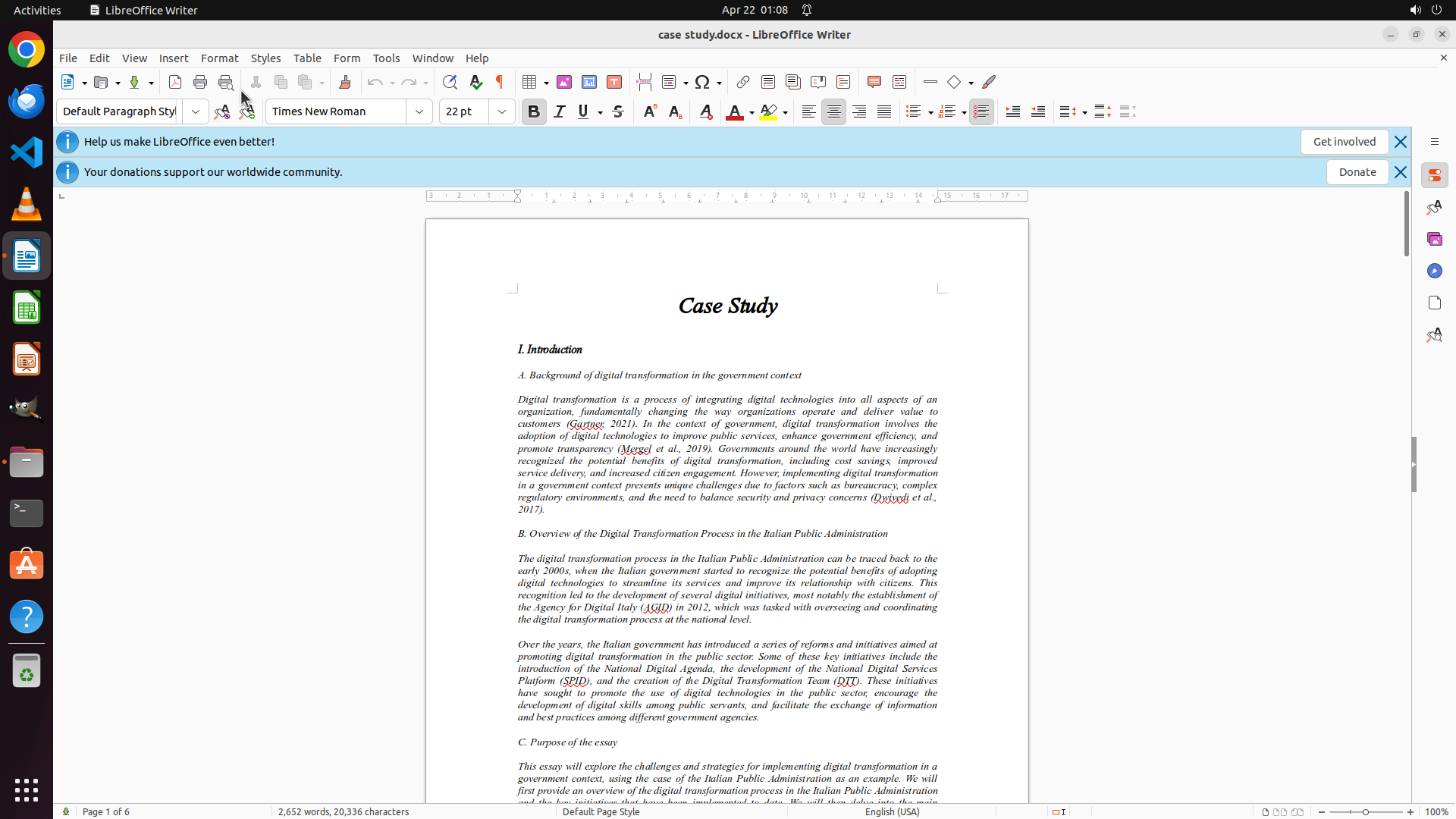Open the Format menu

pos(219,58)
